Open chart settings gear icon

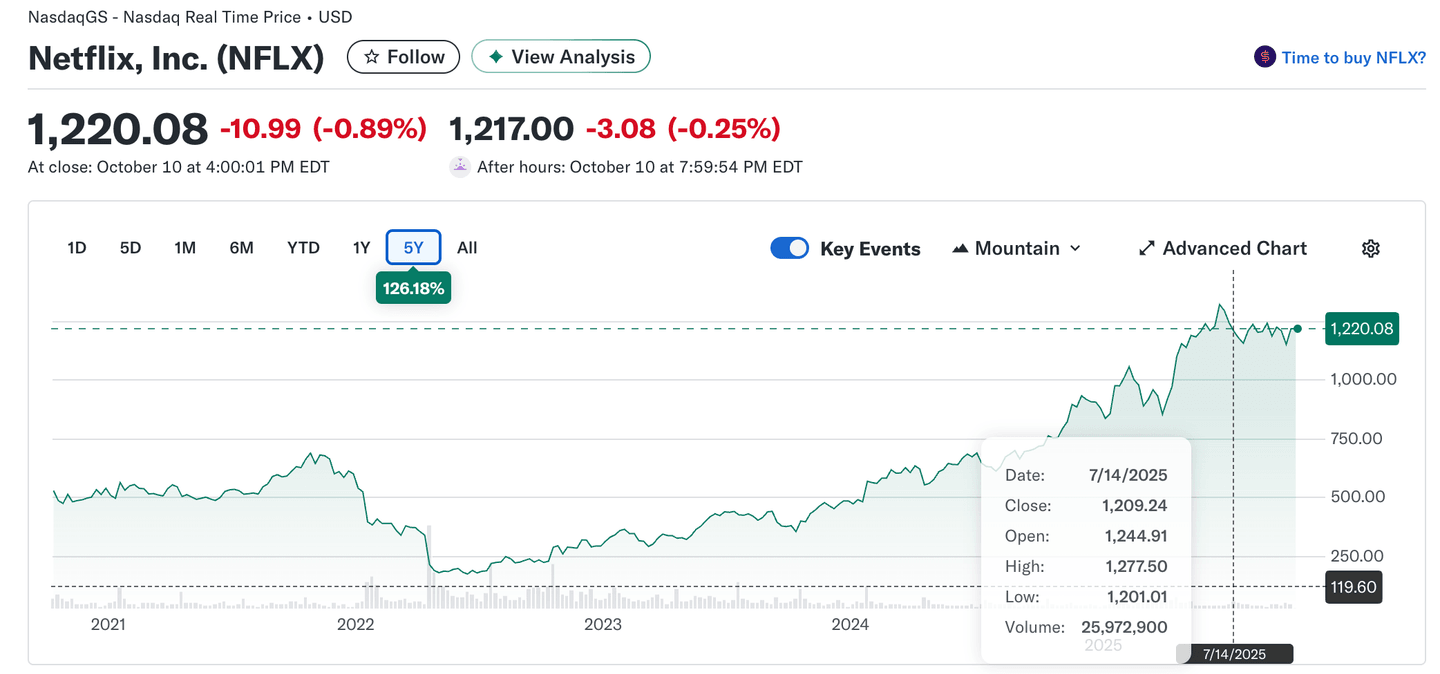(x=1370, y=249)
